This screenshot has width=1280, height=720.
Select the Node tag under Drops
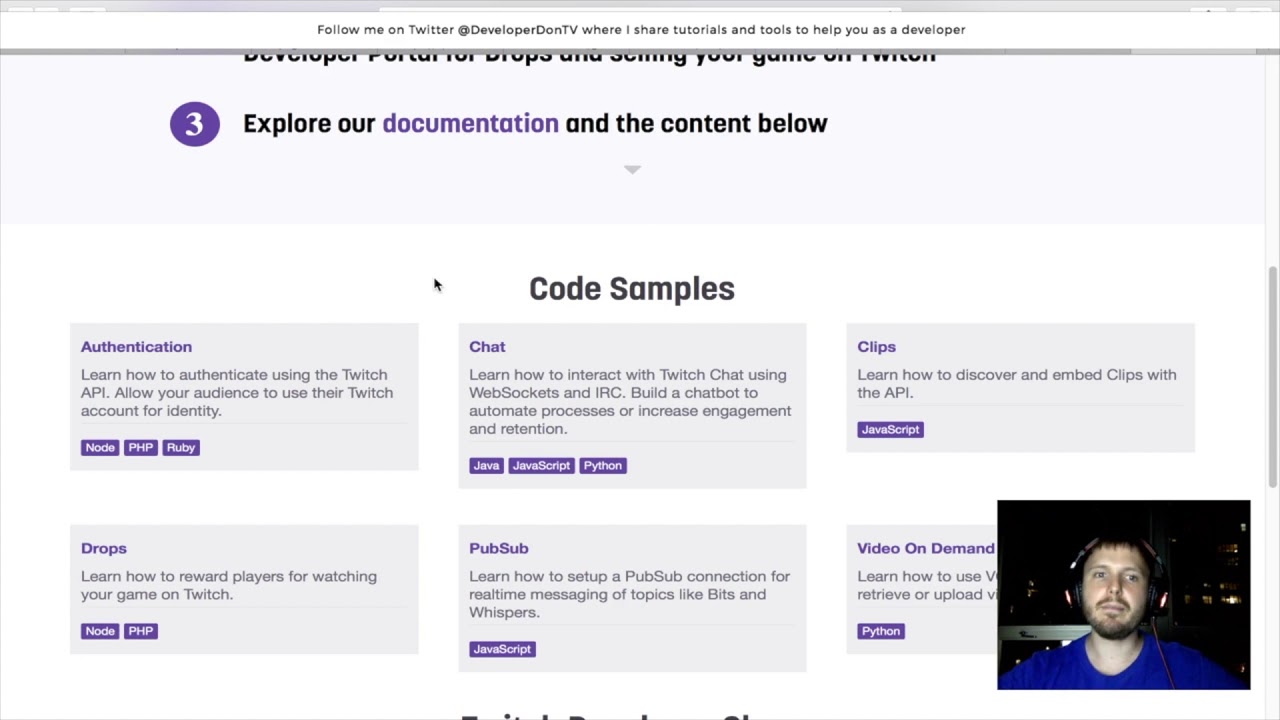[100, 631]
